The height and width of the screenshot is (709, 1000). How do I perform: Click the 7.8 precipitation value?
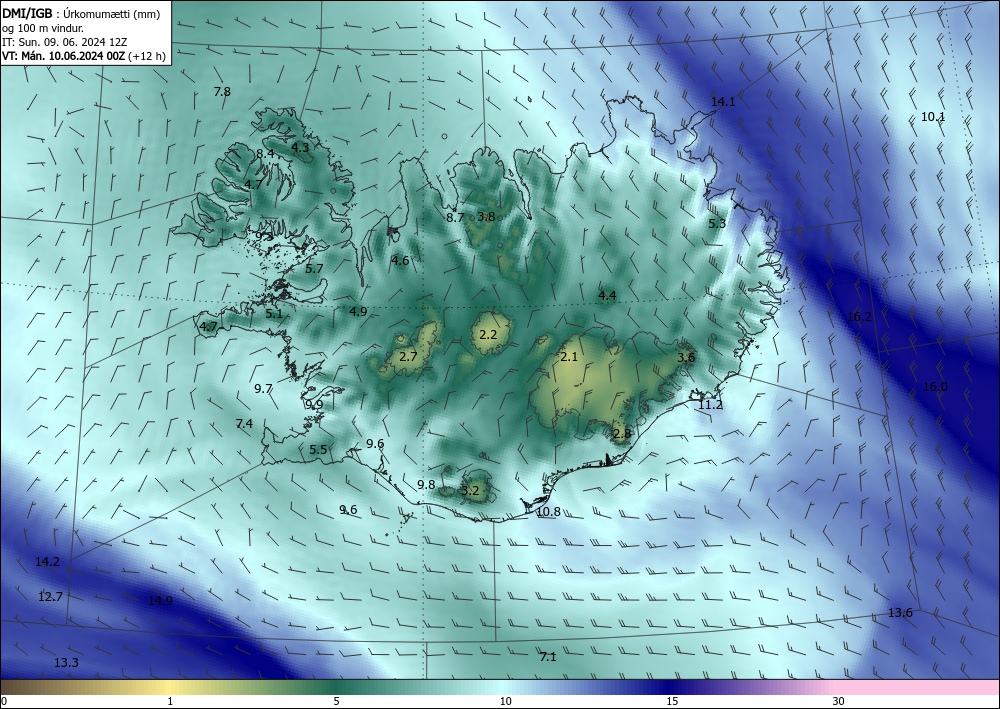pyautogui.click(x=222, y=92)
